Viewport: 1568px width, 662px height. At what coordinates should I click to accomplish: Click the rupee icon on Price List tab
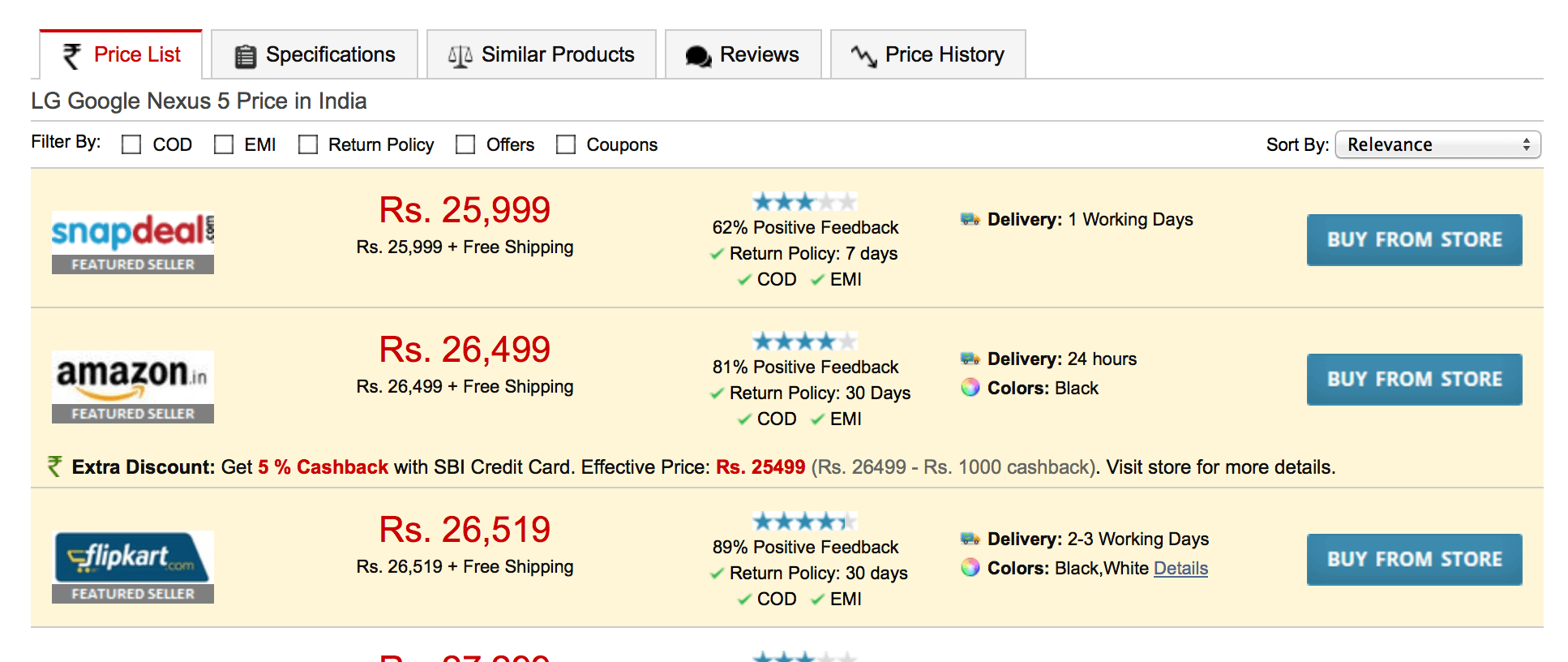(x=72, y=55)
